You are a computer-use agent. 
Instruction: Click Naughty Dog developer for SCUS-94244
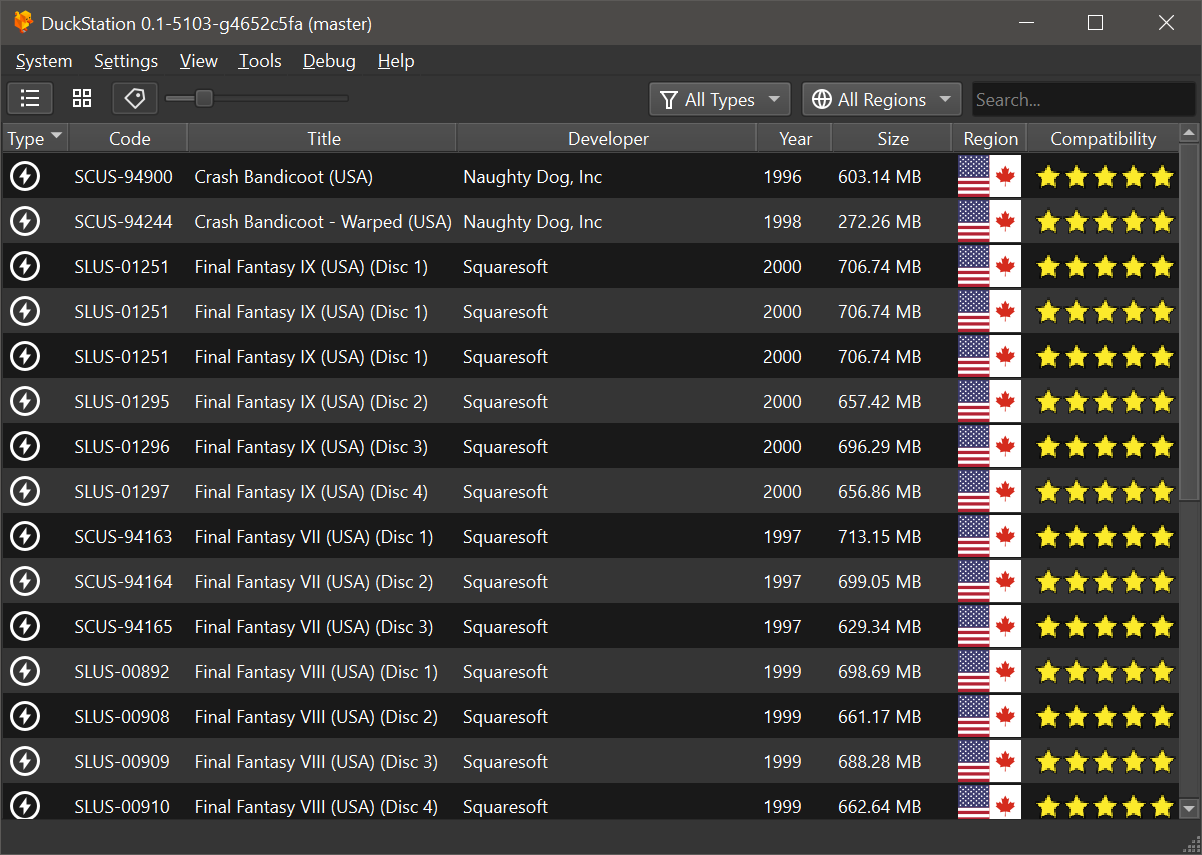[533, 222]
